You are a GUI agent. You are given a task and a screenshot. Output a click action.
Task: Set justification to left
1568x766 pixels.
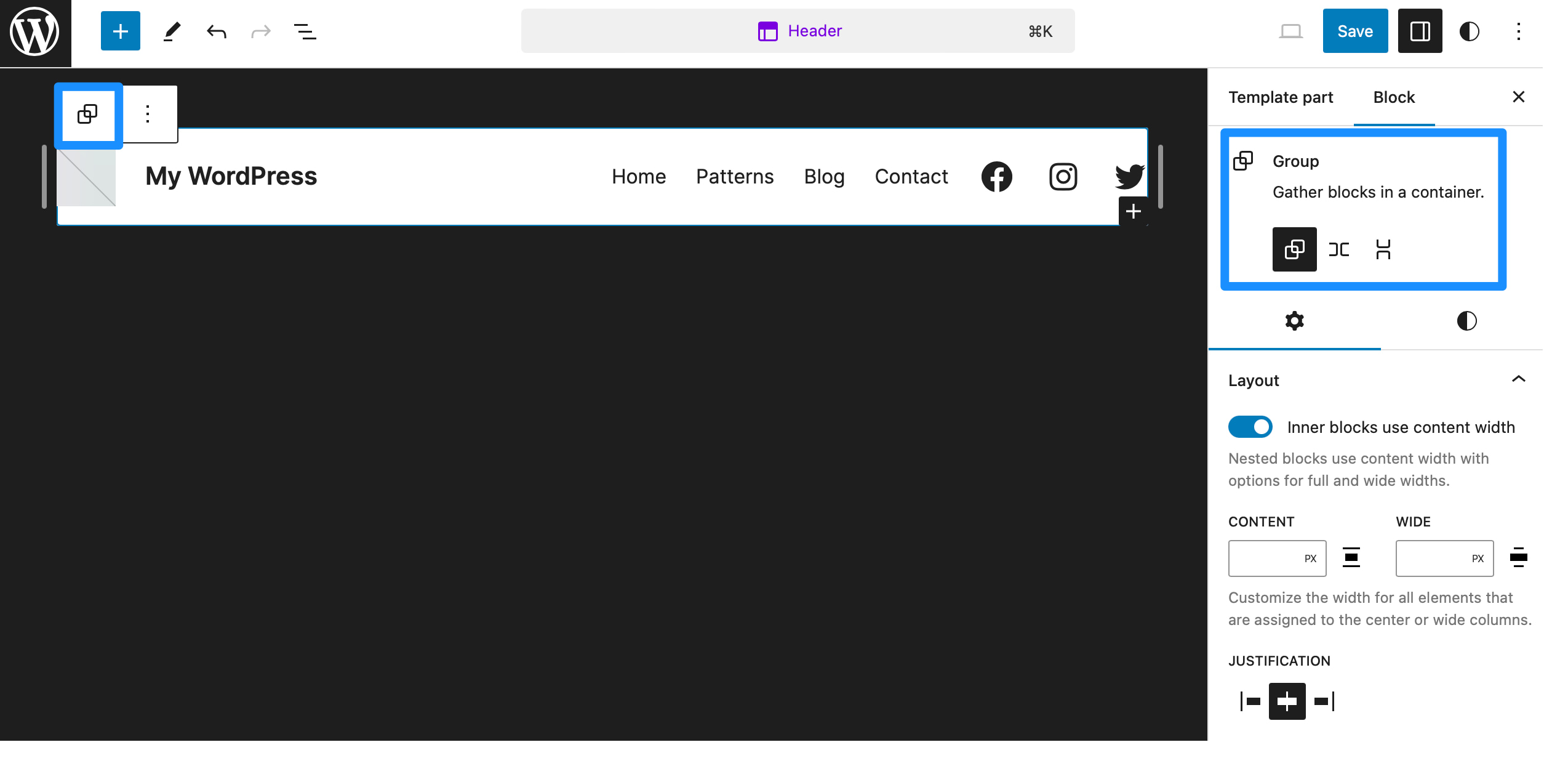(1249, 701)
